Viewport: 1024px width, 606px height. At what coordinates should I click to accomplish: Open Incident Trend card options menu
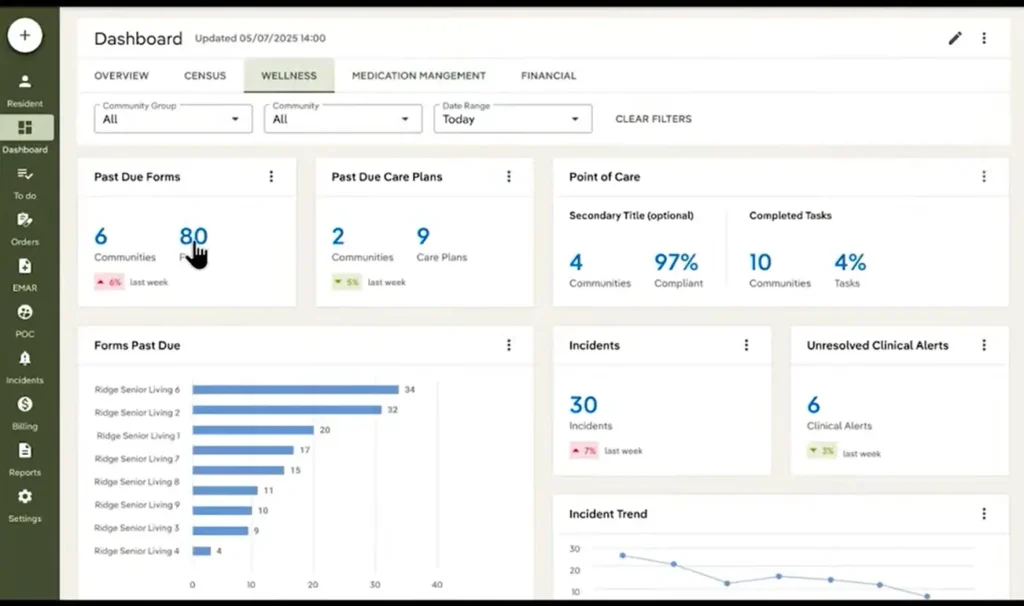(984, 514)
